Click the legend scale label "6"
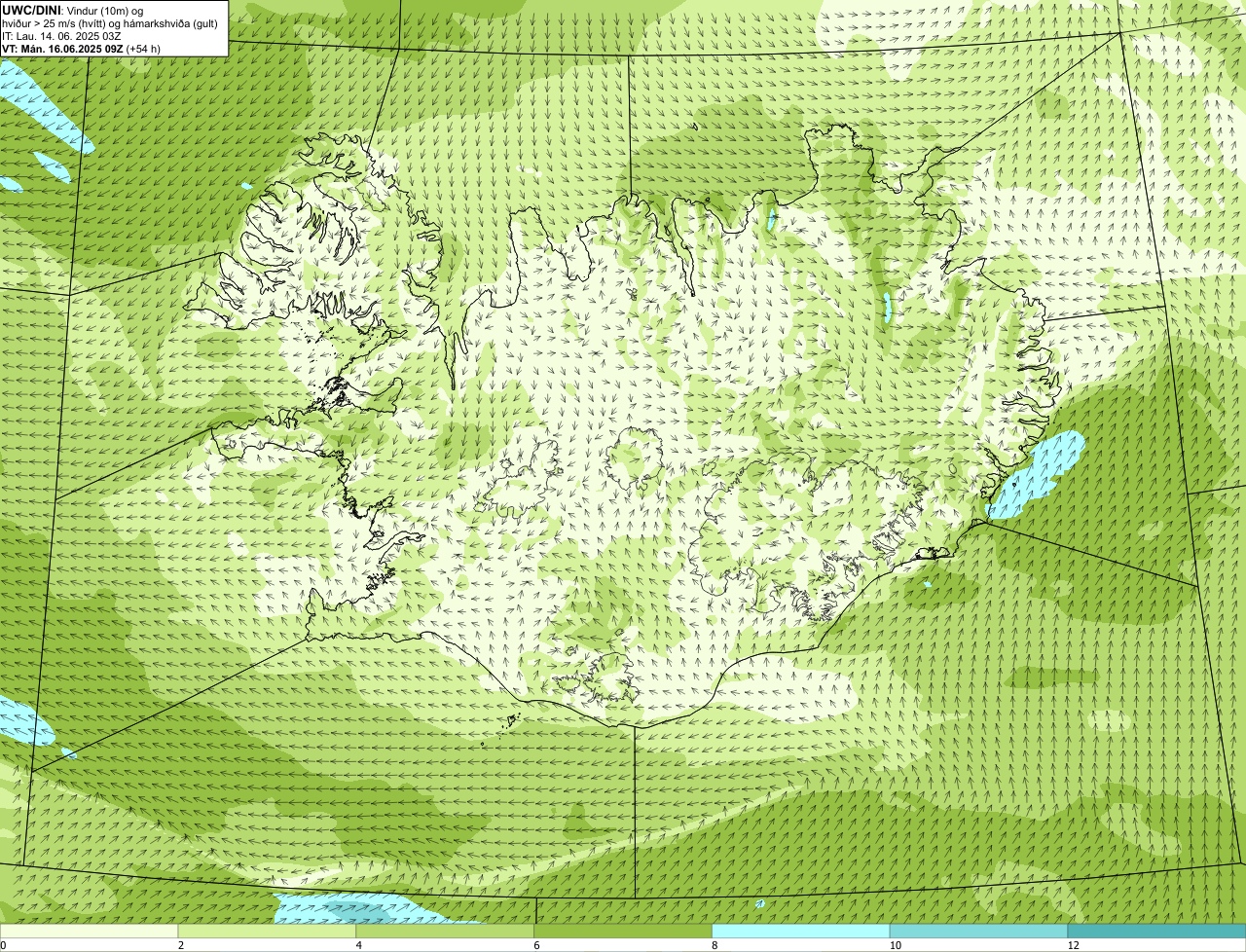1246x952 pixels. tap(536, 945)
